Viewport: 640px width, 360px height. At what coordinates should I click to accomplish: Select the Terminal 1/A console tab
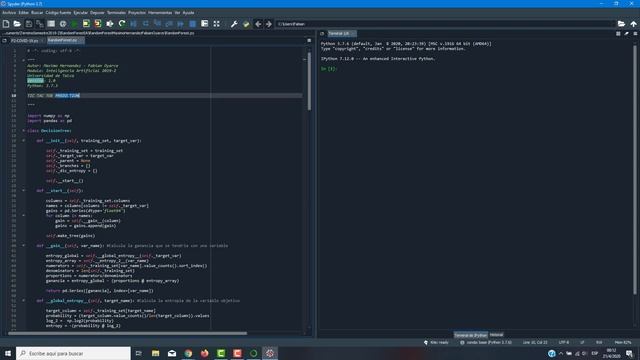click(341, 33)
